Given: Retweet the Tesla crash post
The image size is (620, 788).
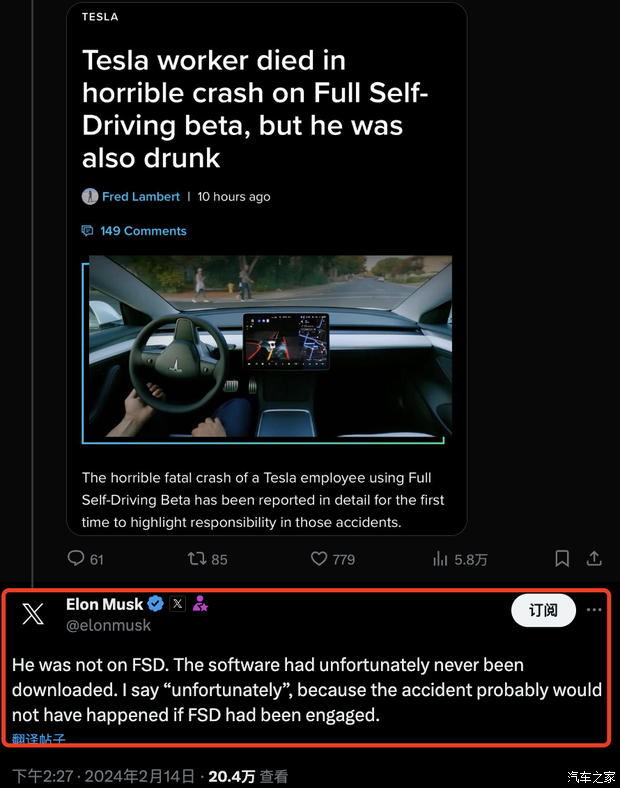Looking at the screenshot, I should point(197,558).
